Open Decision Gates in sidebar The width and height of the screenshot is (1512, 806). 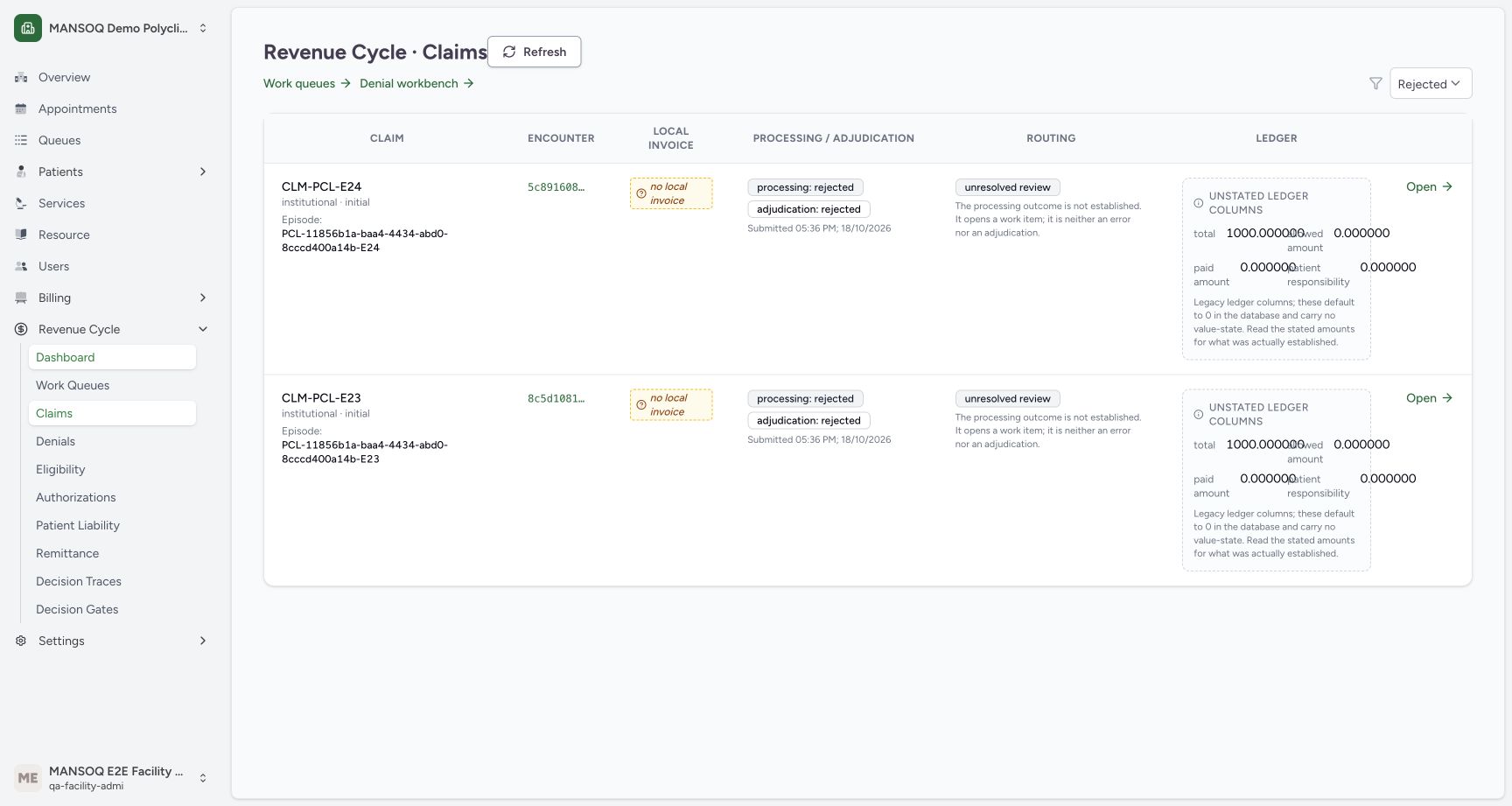pyautogui.click(x=112, y=609)
